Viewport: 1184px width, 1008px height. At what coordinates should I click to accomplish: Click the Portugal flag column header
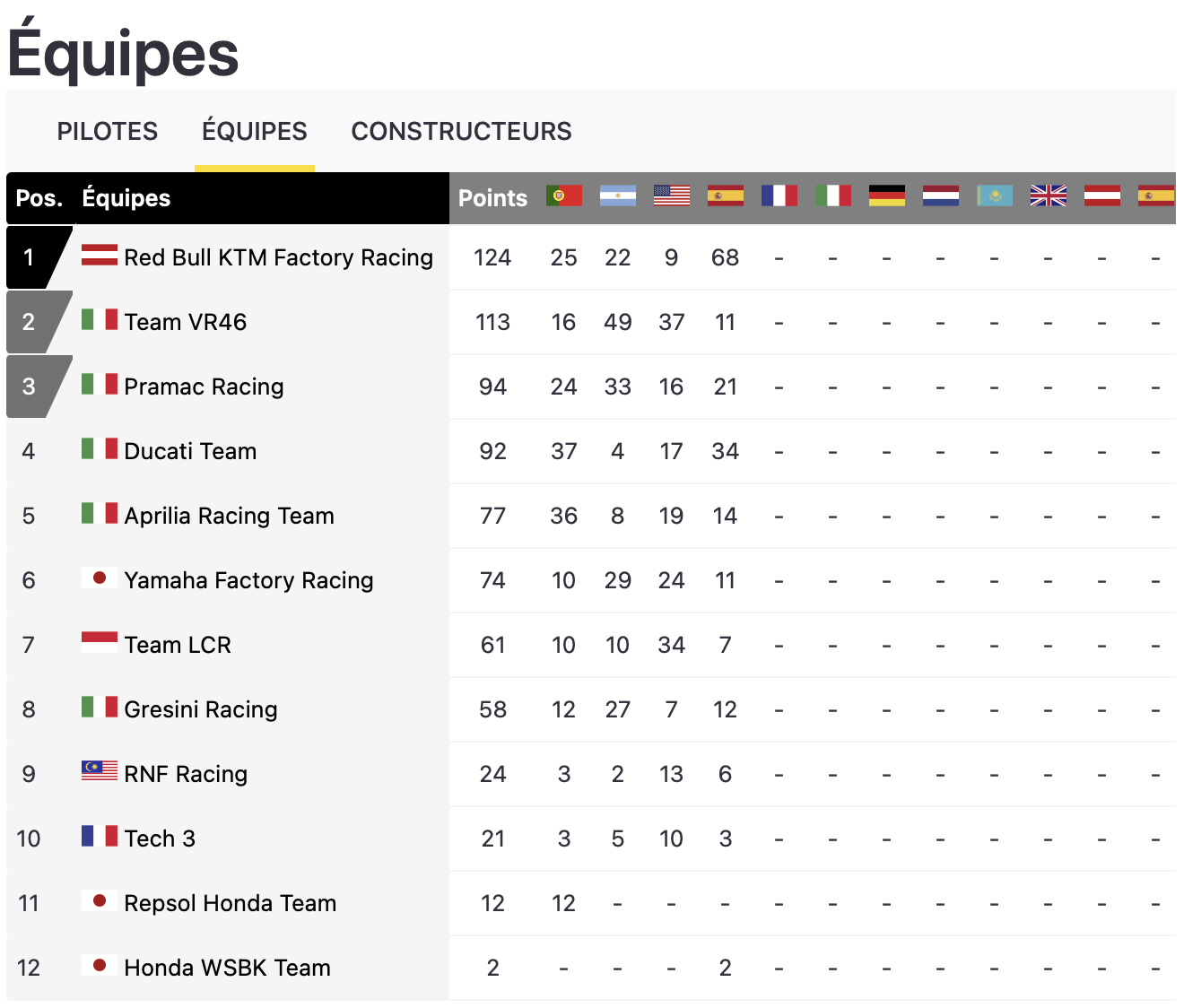[x=563, y=196]
